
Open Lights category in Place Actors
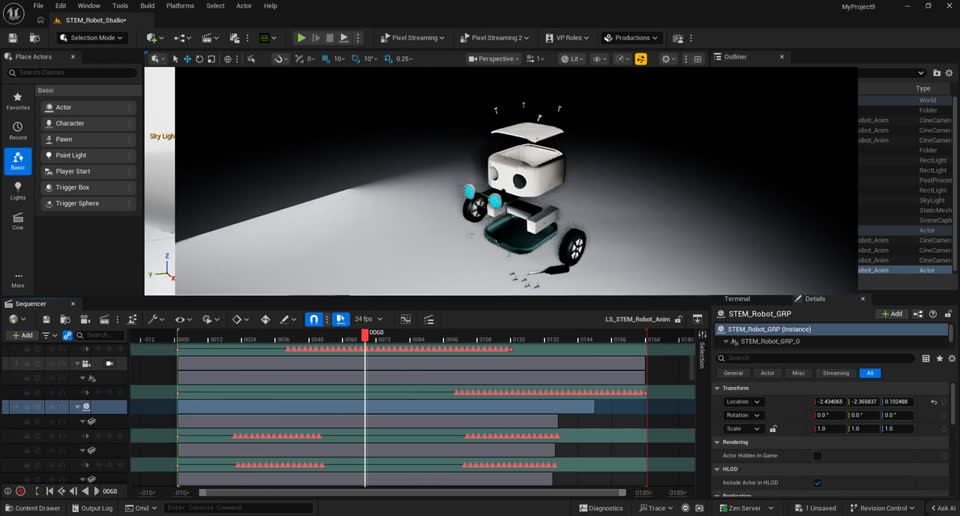click(18, 190)
